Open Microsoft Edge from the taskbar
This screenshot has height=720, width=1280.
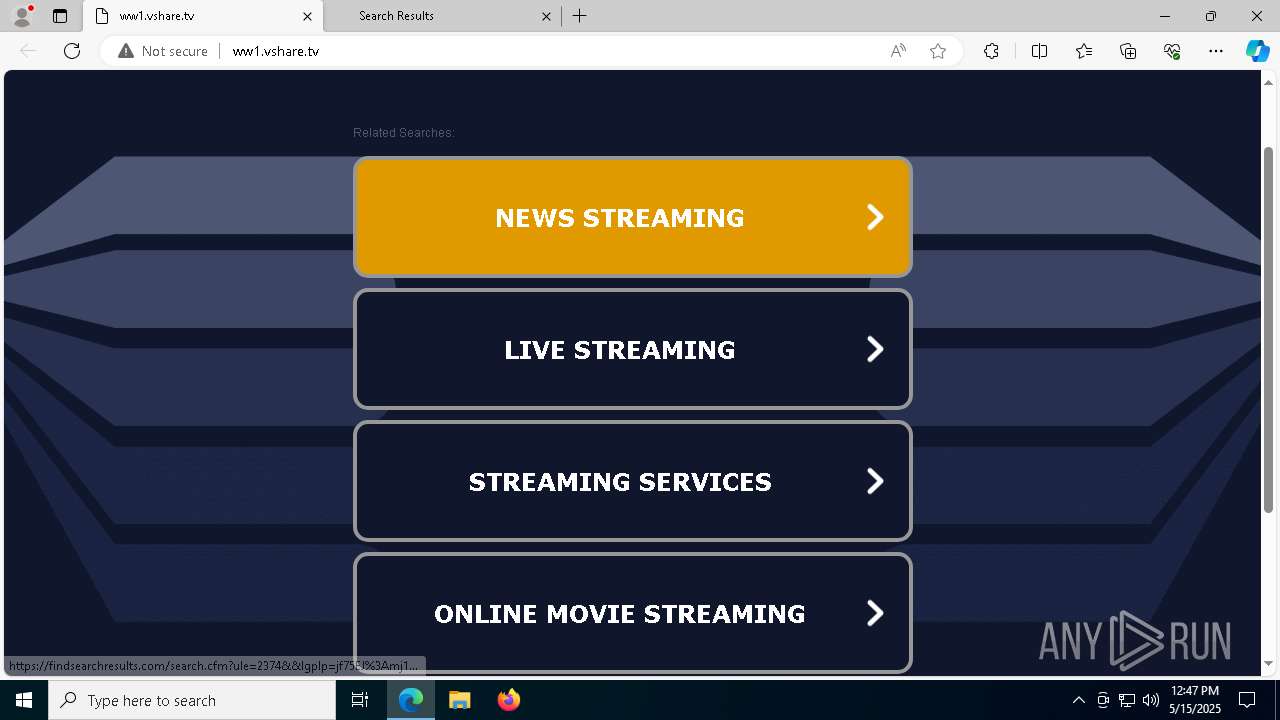click(x=411, y=700)
